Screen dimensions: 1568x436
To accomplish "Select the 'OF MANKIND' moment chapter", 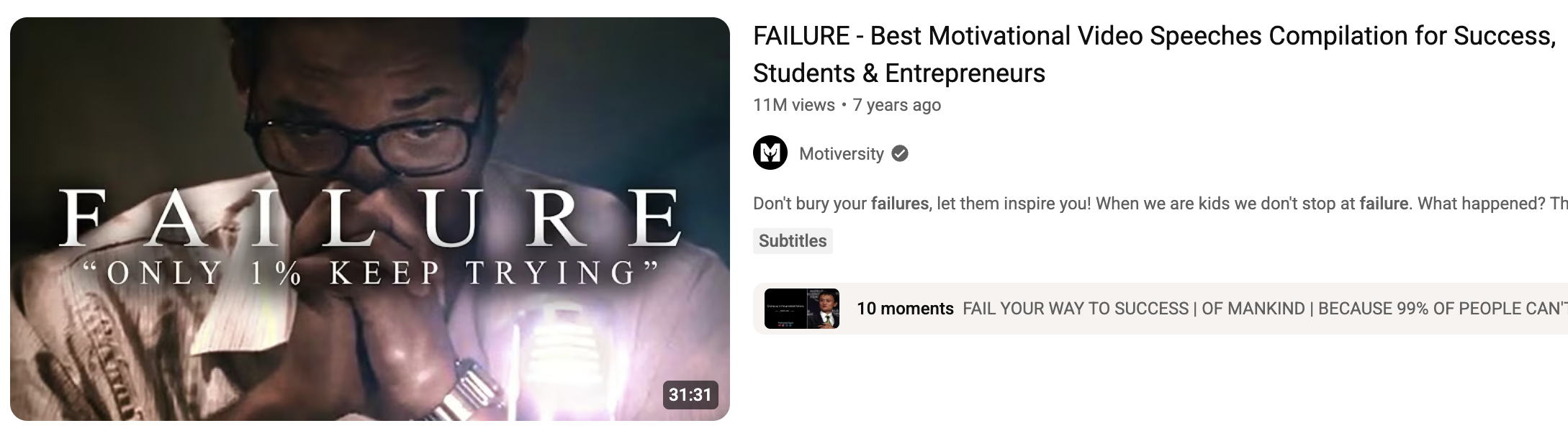I will pos(1253,309).
